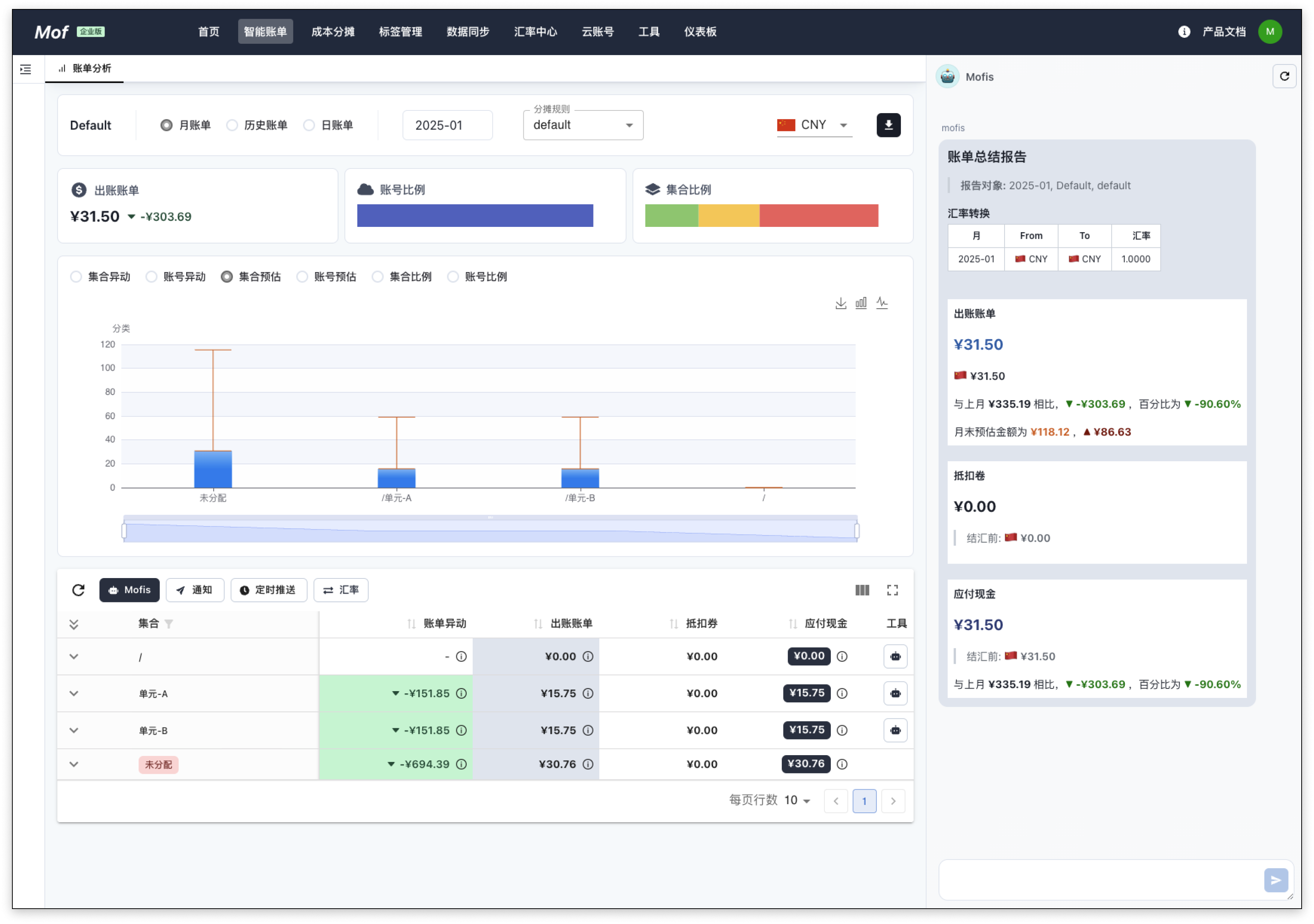
Task: Refresh the Mofis chat panel
Action: 1284,76
